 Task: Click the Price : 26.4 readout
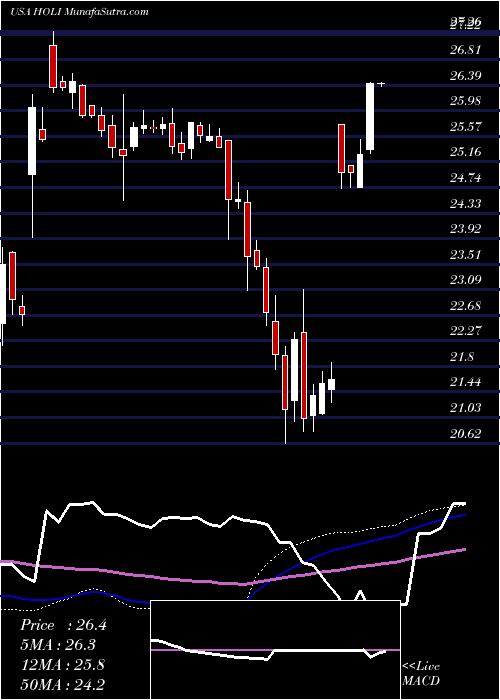point(63,625)
